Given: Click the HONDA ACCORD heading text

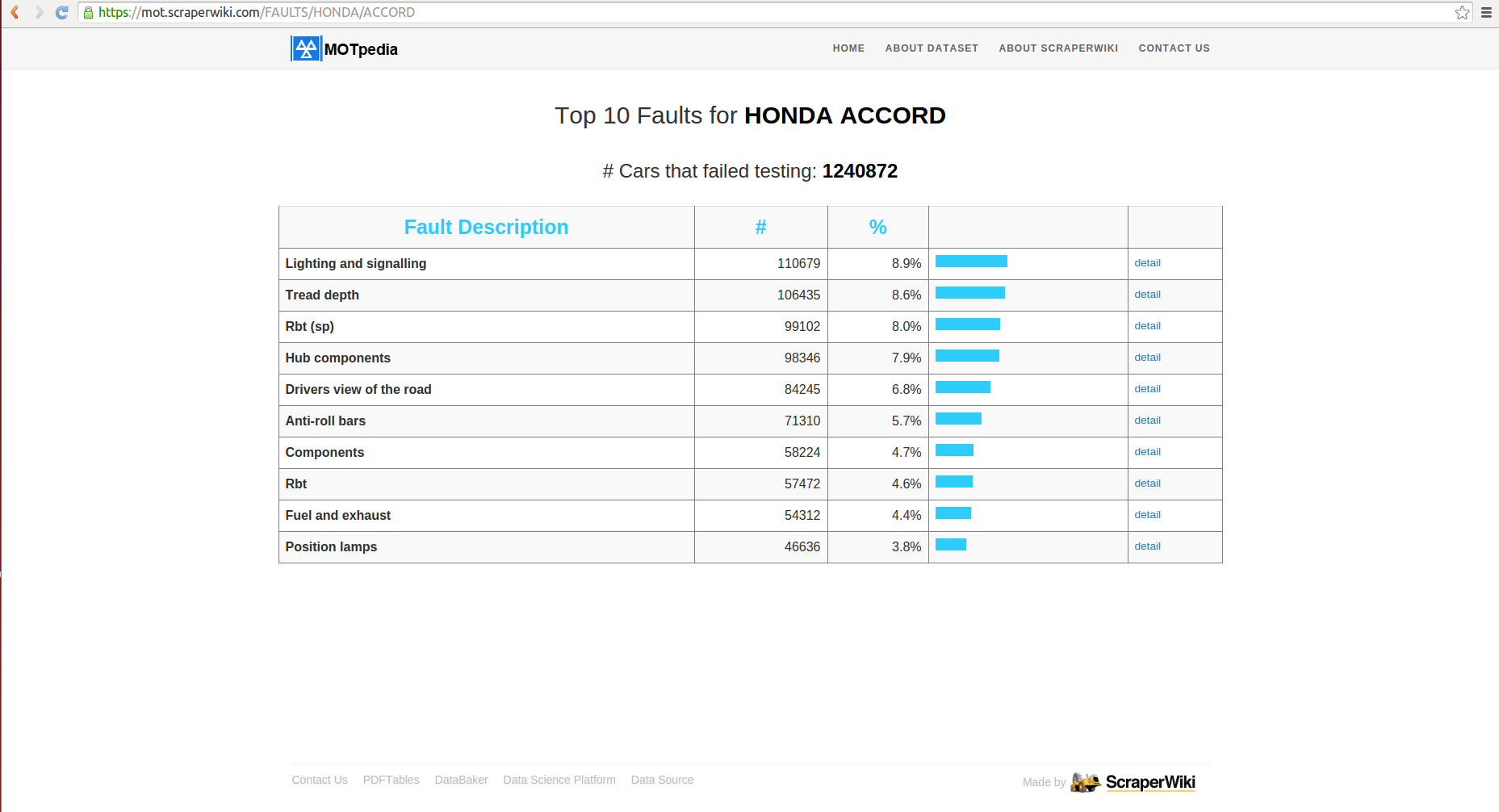Looking at the screenshot, I should (x=844, y=115).
